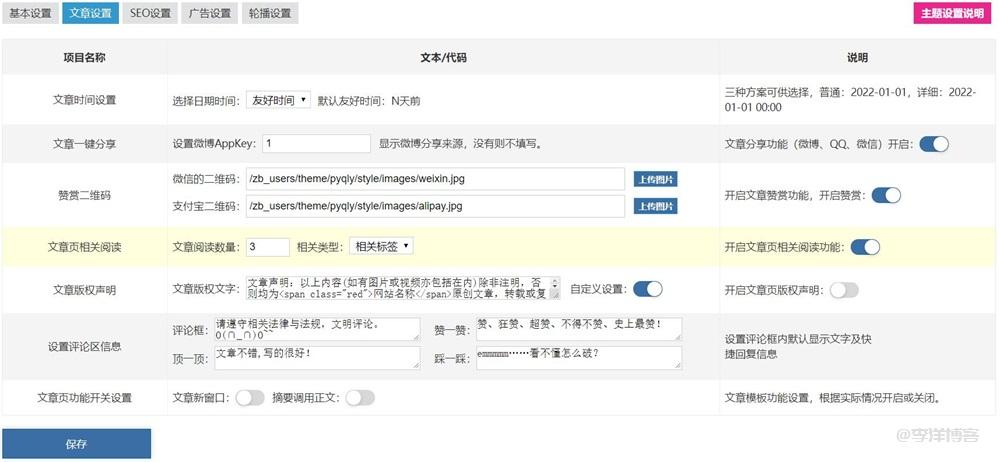The image size is (1000, 462).
Task: Expand the 相关类型 dropdown
Action: (x=380, y=246)
